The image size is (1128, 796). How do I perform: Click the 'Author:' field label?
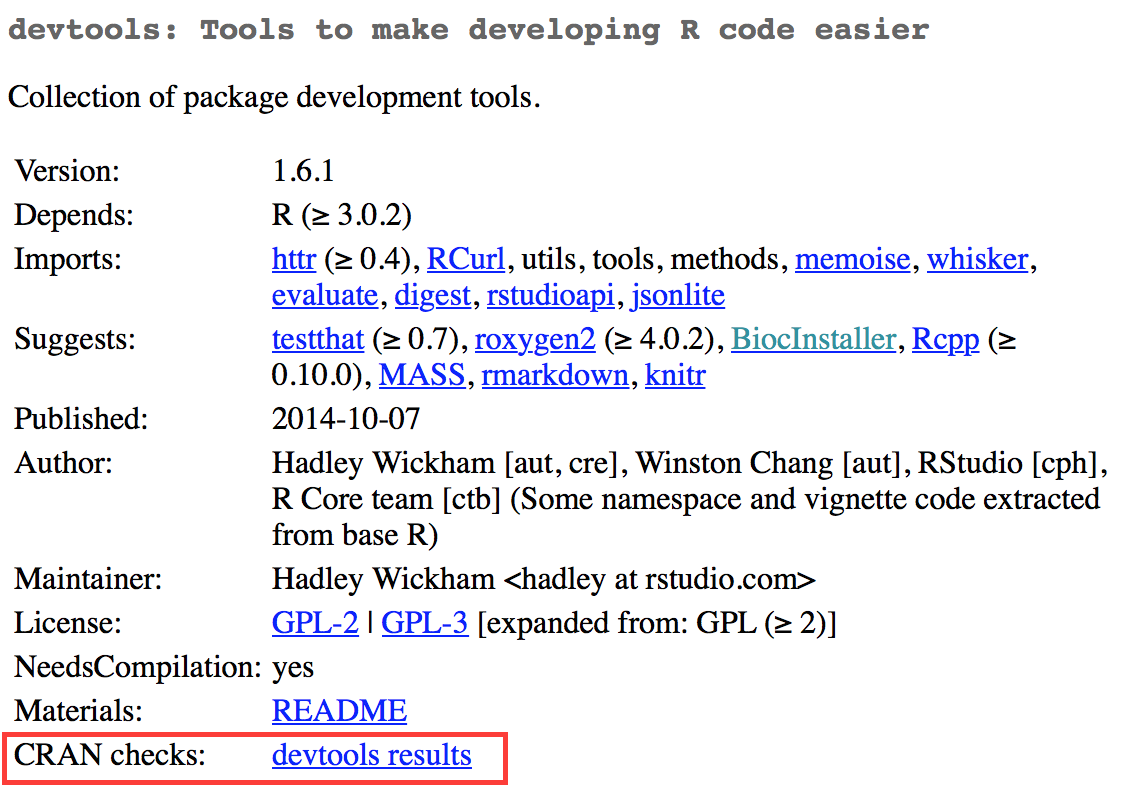63,463
